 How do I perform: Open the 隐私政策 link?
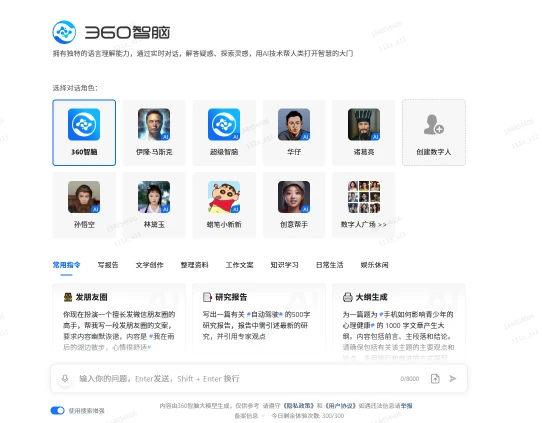click(298, 406)
